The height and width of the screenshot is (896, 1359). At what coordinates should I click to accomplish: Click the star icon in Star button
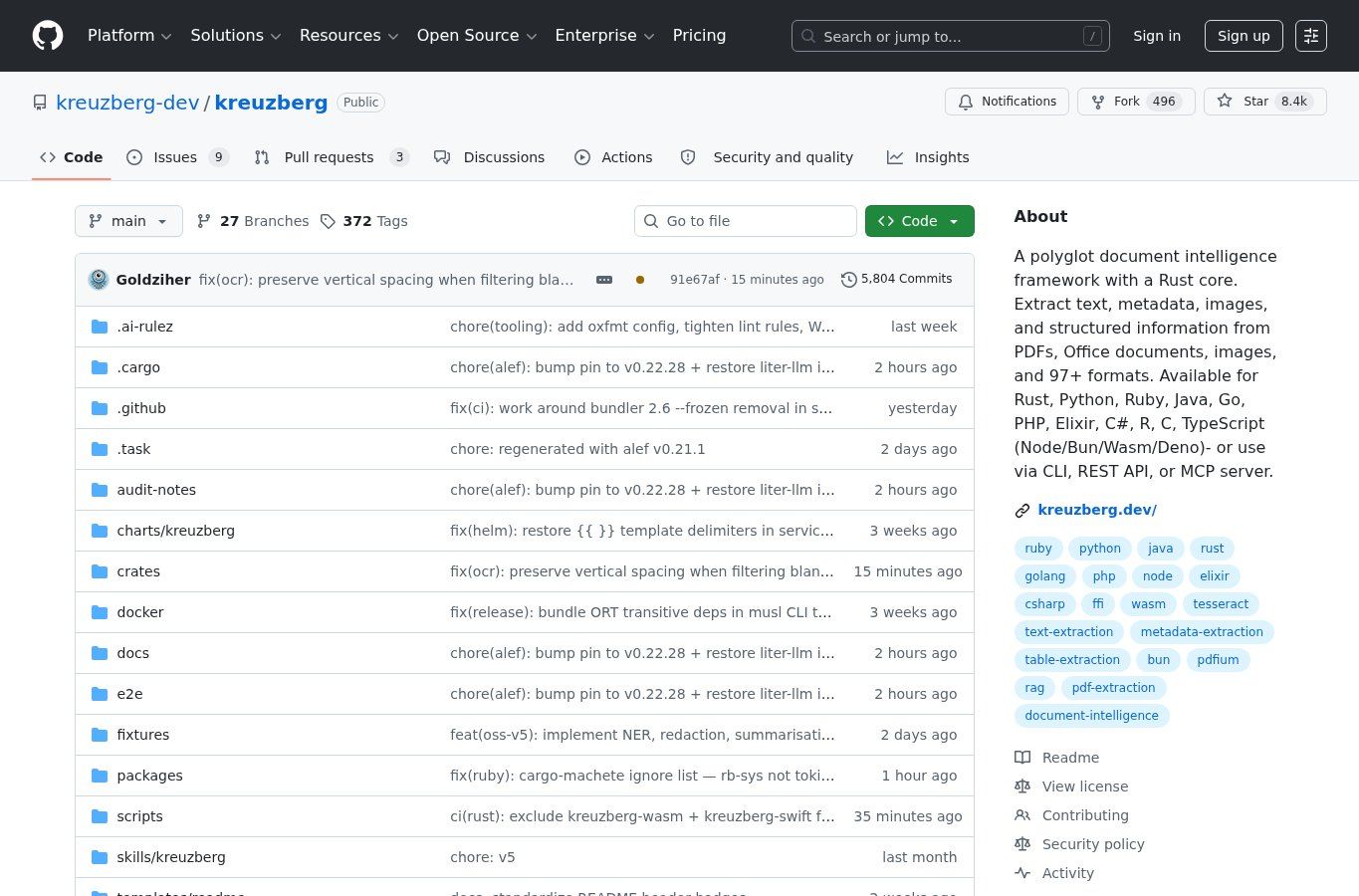click(x=1225, y=102)
